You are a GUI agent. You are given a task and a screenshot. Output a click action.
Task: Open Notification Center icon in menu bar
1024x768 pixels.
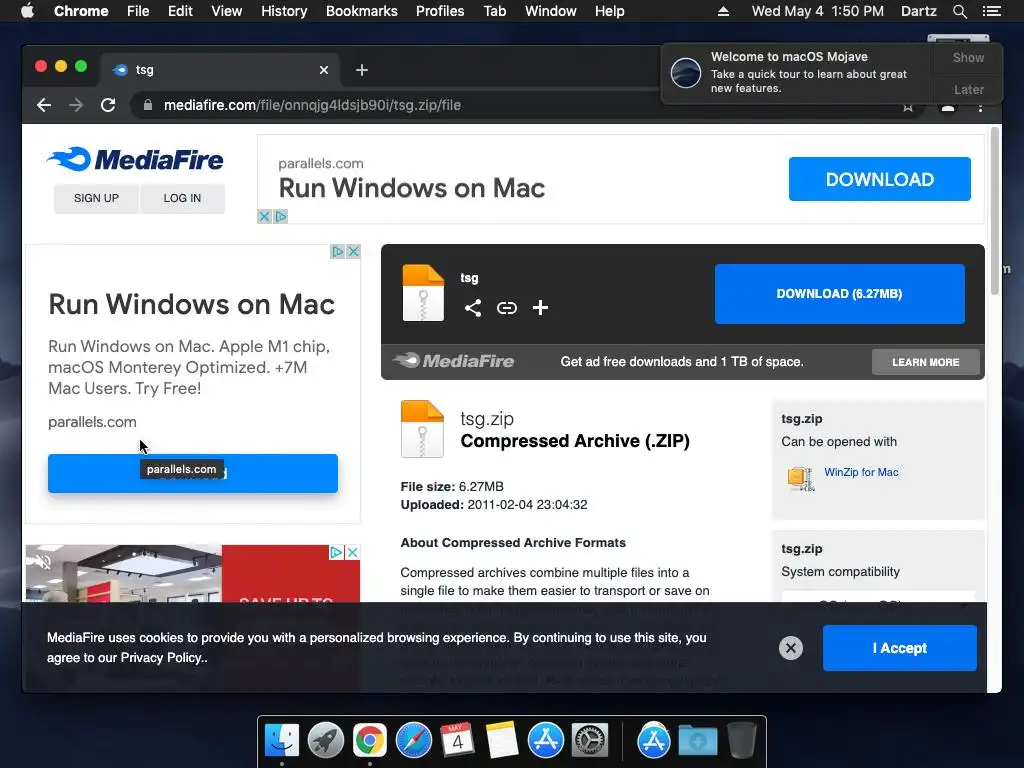click(991, 11)
